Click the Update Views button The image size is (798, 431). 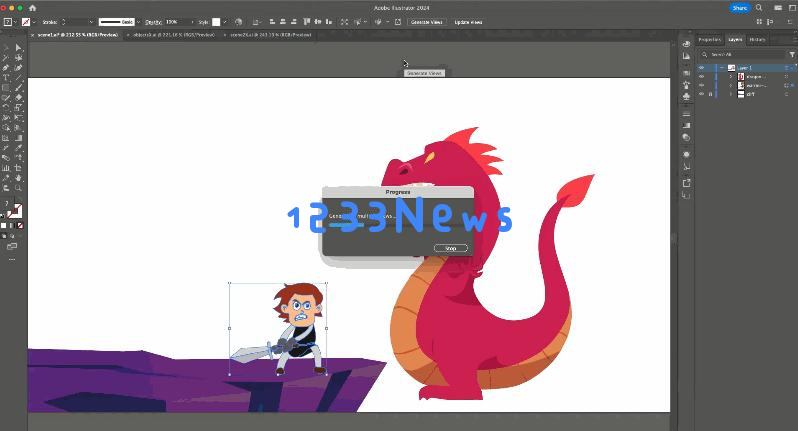[468, 22]
